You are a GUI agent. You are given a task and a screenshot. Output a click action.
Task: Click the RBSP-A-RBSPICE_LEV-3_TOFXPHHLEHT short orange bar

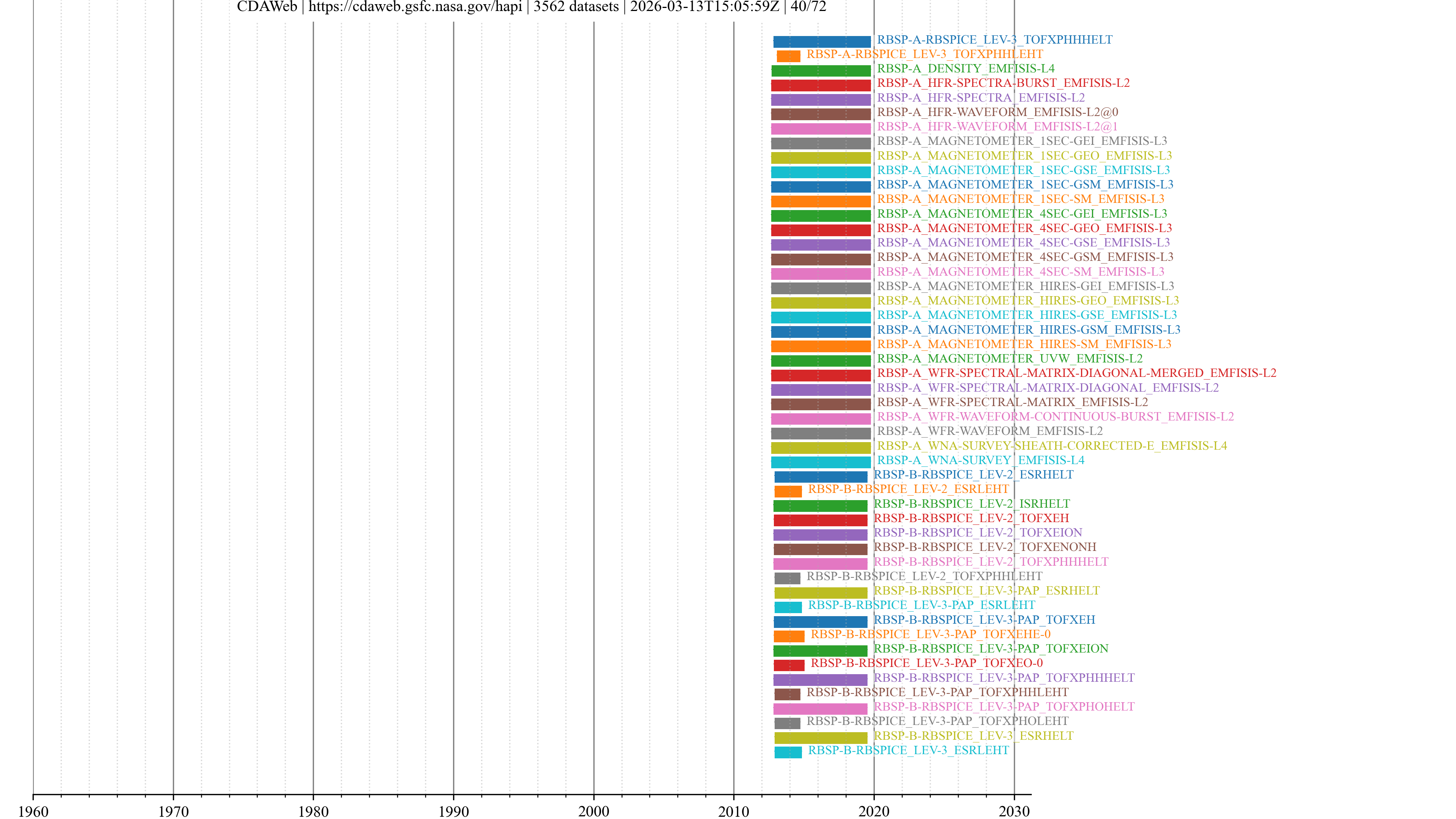click(x=788, y=56)
